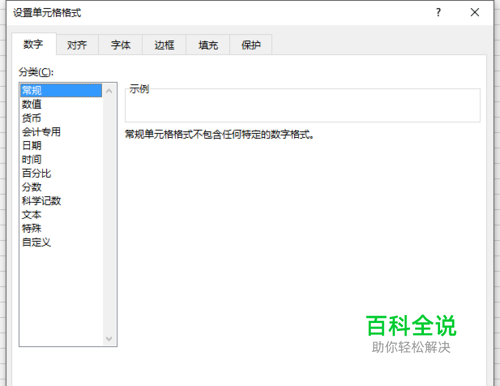Screen dimensions: 500x386
Task: Click the 示例 preview box
Action: point(303,105)
